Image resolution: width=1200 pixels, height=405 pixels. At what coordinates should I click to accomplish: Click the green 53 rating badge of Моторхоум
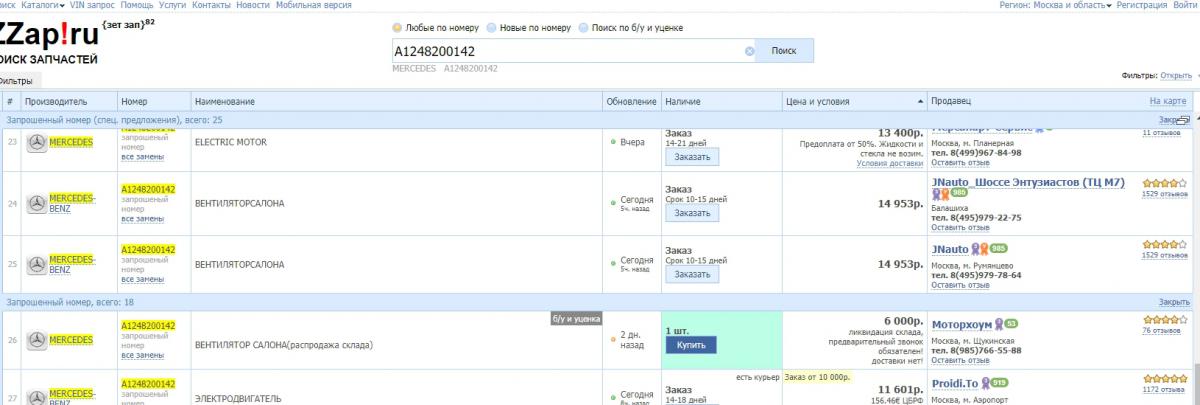pyautogui.click(x=1011, y=323)
